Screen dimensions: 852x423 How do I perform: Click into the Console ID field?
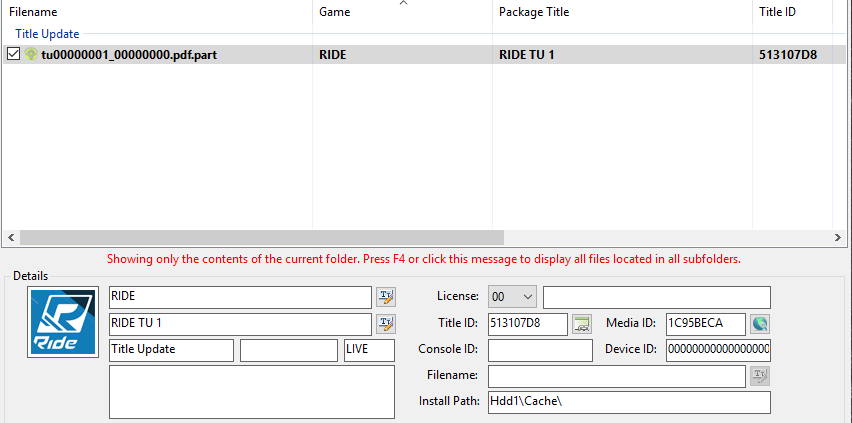540,350
